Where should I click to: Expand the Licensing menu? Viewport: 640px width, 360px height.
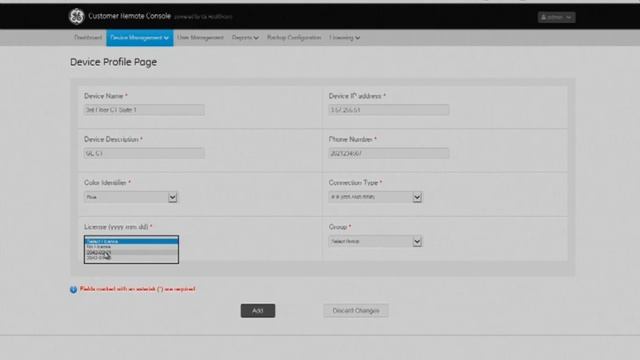[344, 38]
